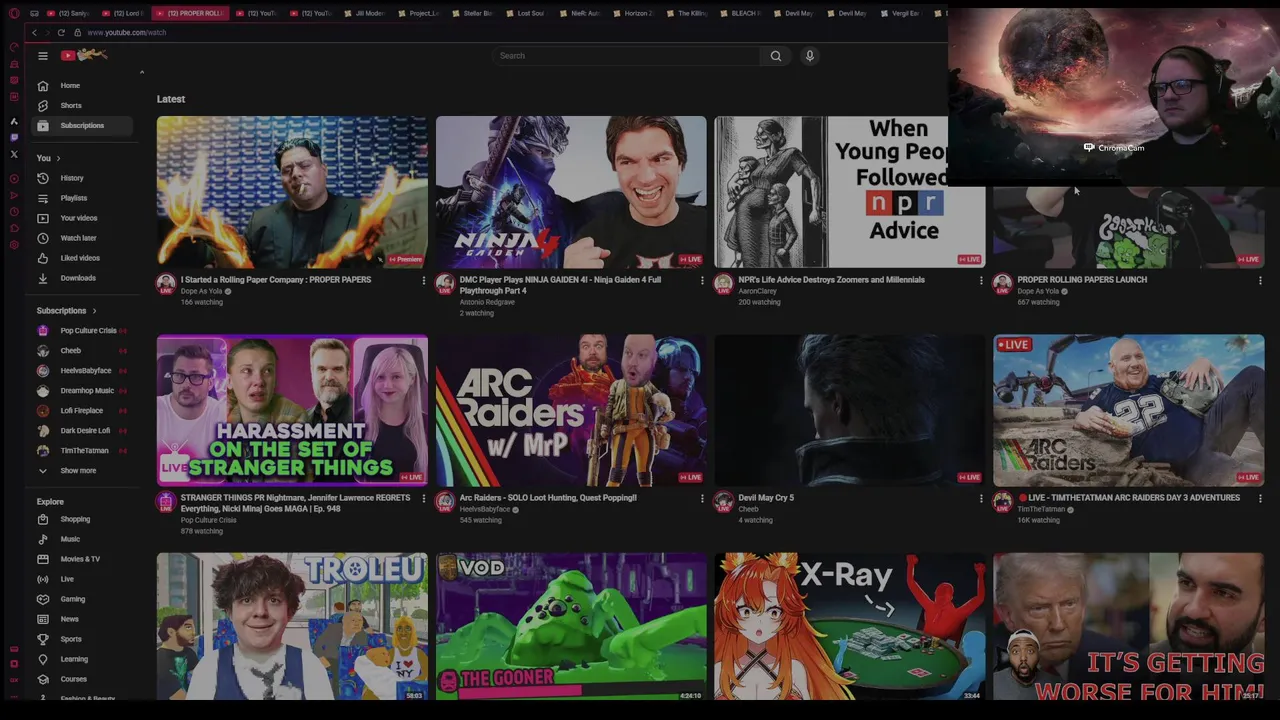
Task: Switch to the BLEACH browser tab
Action: (x=741, y=13)
